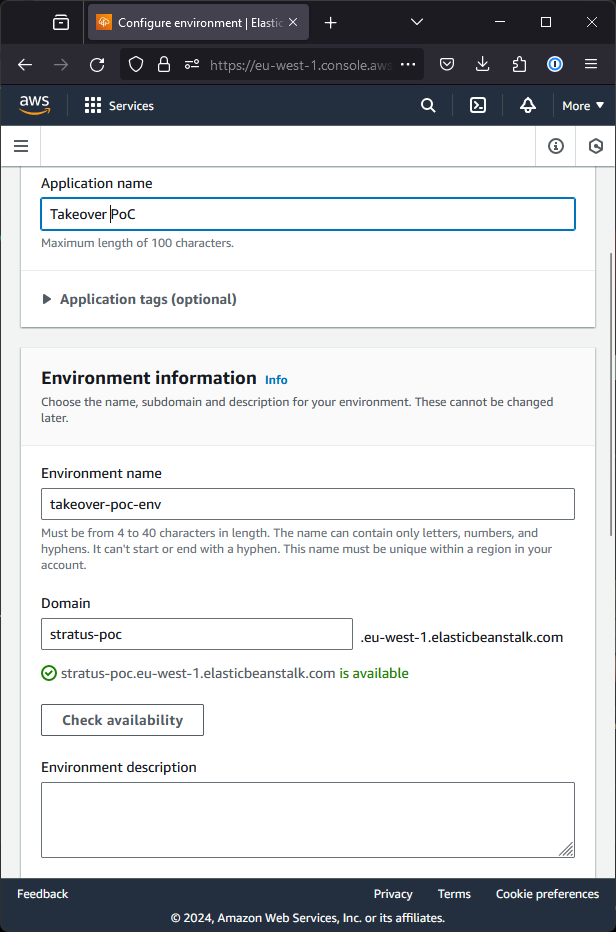List all tabs dropdown arrow
Screen dimensions: 616x932
click(x=417, y=22)
